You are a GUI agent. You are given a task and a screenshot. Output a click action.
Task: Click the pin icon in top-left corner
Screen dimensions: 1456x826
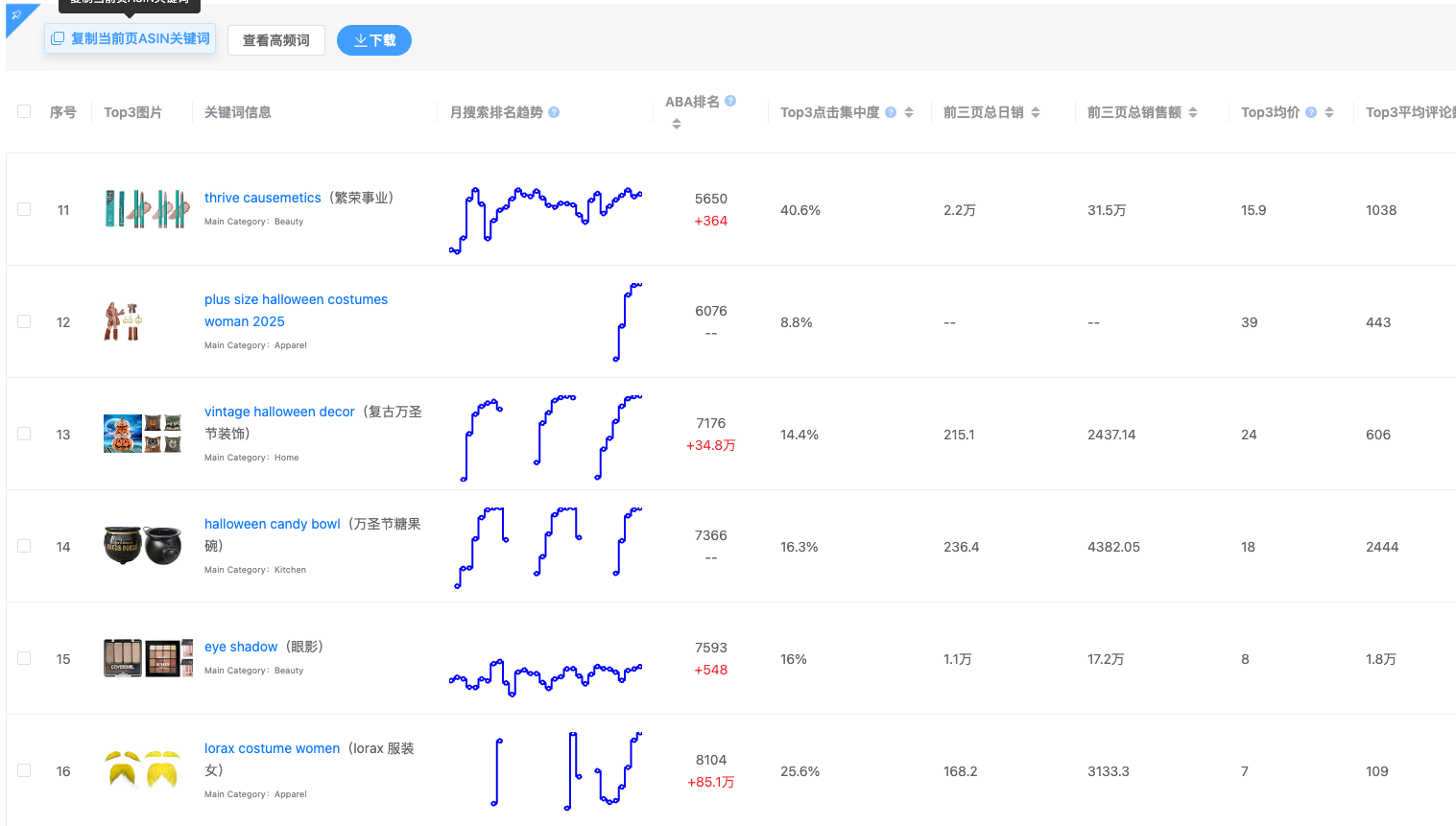click(16, 15)
